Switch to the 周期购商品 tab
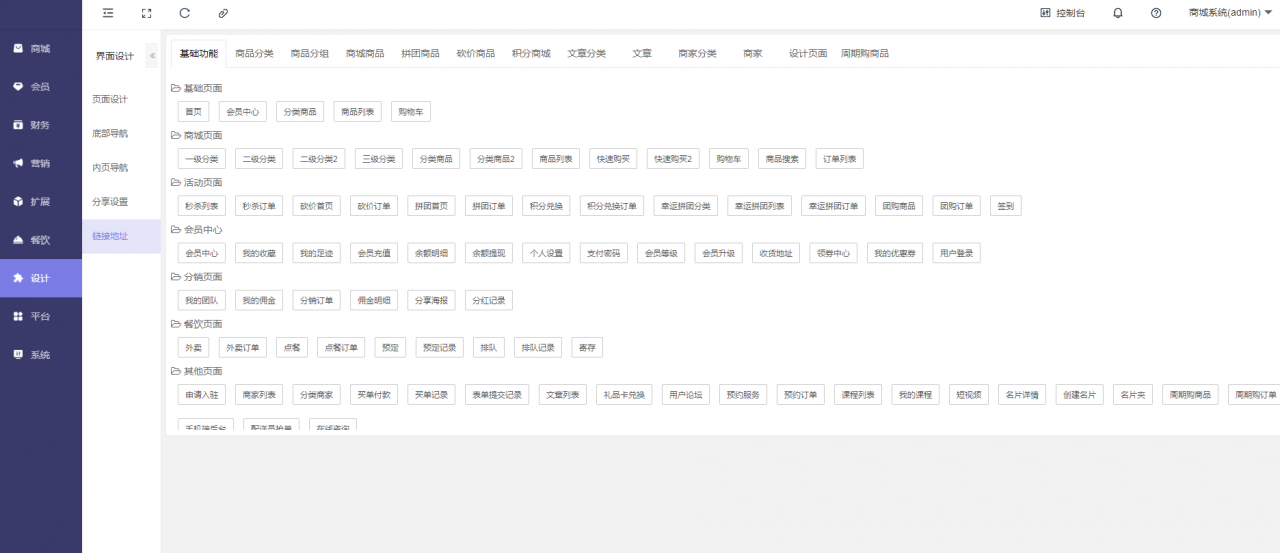 click(x=865, y=53)
